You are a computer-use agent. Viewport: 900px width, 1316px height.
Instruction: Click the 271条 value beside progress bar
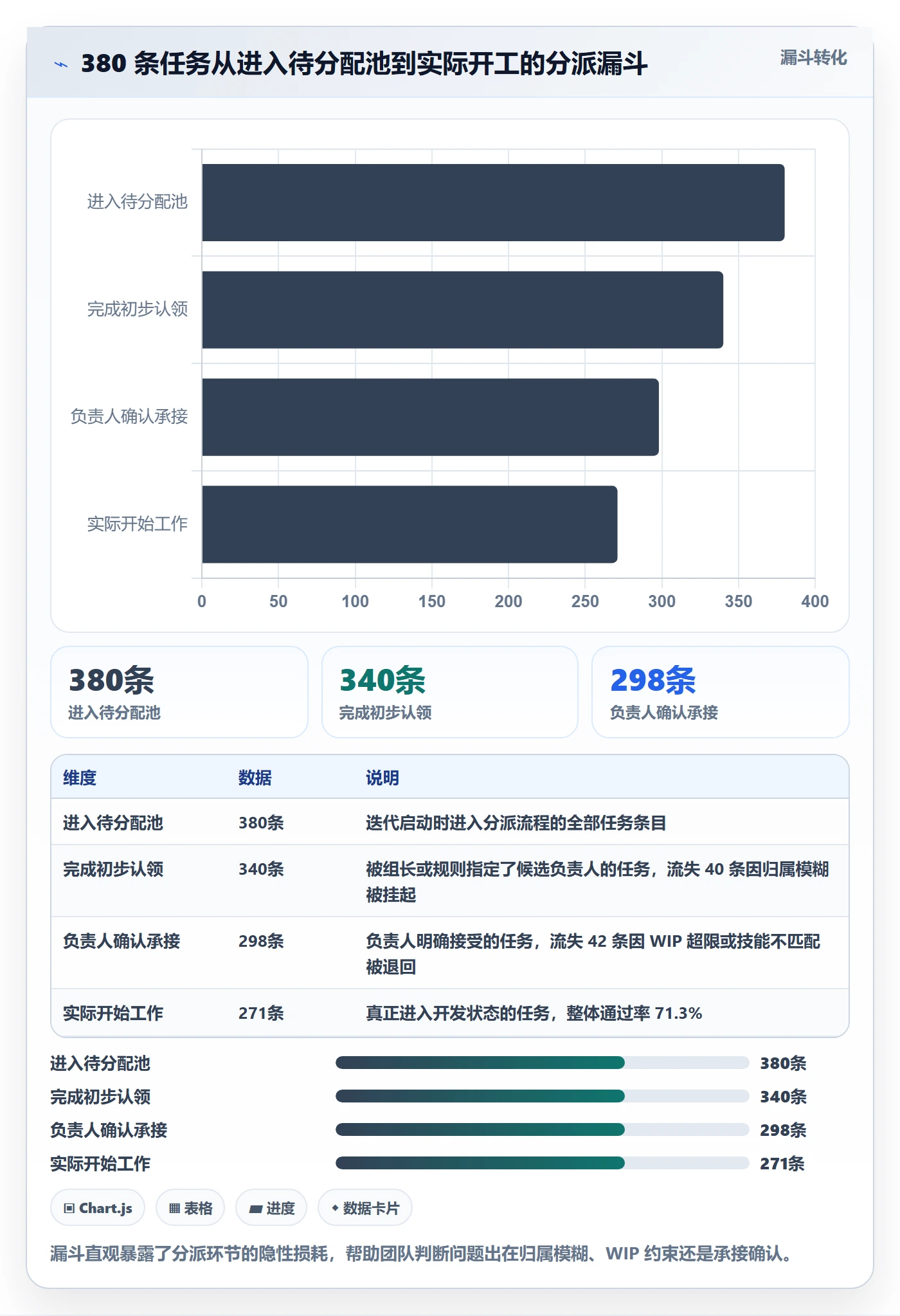coord(782,1163)
